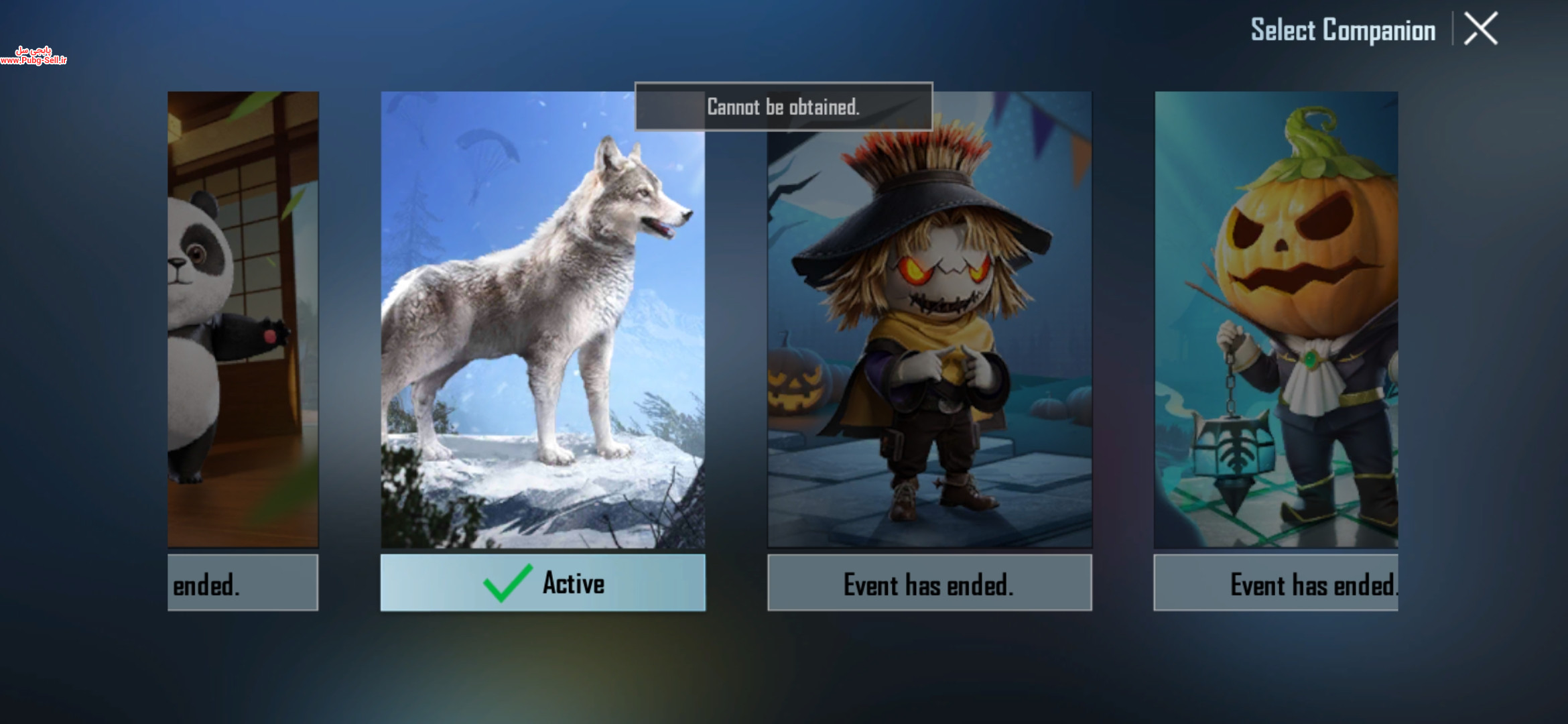Select the panda companion card
This screenshot has height=724, width=1568.
[243, 320]
